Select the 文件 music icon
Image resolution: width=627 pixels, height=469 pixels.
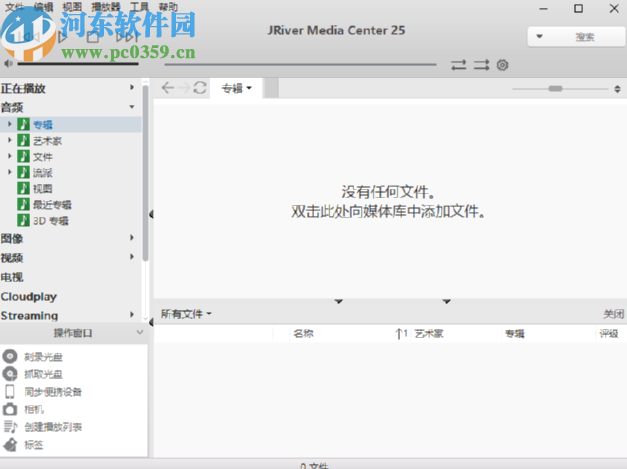click(23, 156)
